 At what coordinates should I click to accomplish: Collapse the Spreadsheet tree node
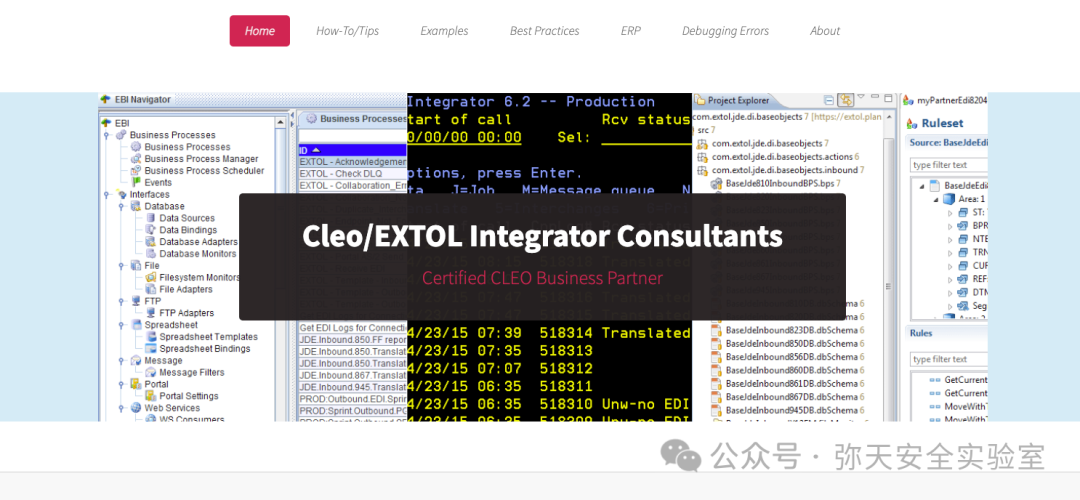coord(121,324)
